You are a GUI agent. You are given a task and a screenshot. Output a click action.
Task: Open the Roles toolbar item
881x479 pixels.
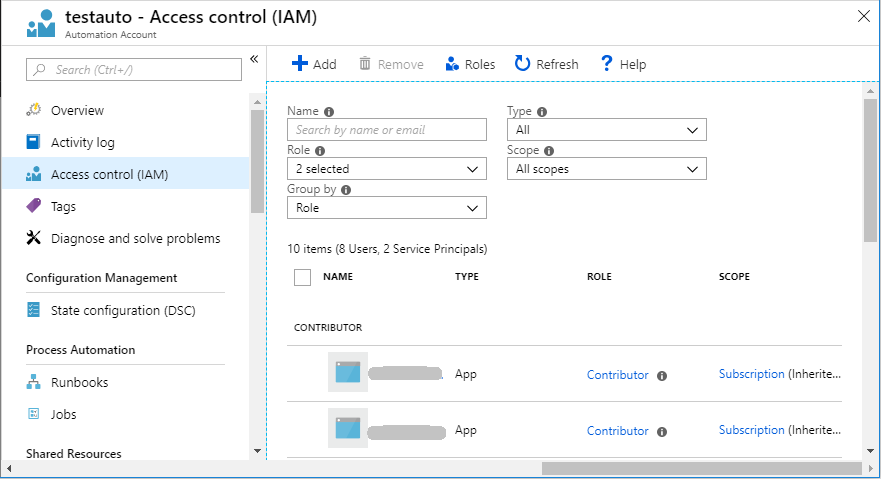[470, 64]
